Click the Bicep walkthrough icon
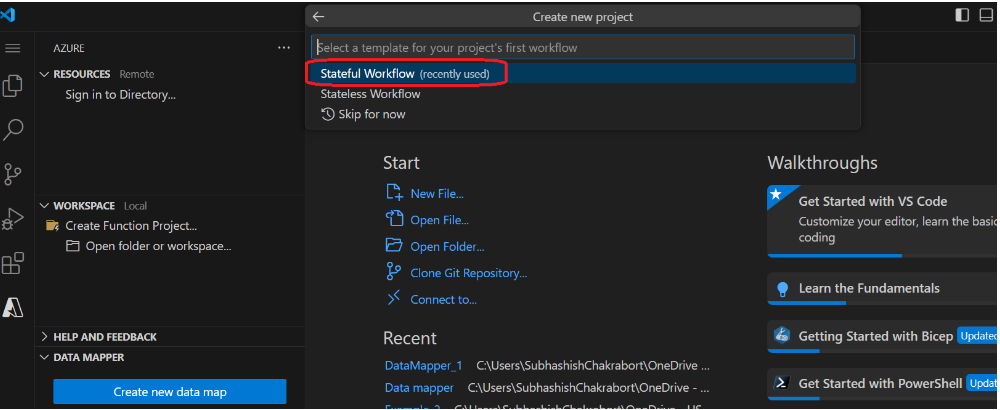 pyautogui.click(x=782, y=335)
